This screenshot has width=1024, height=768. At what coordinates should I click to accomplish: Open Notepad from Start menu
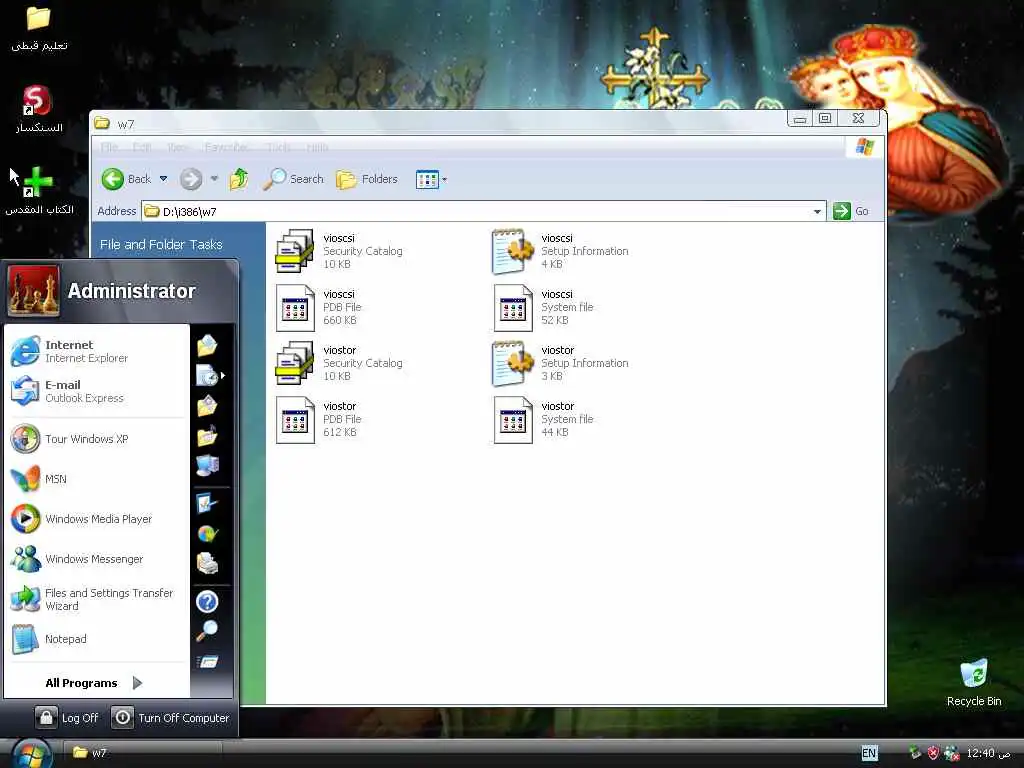click(x=97, y=639)
